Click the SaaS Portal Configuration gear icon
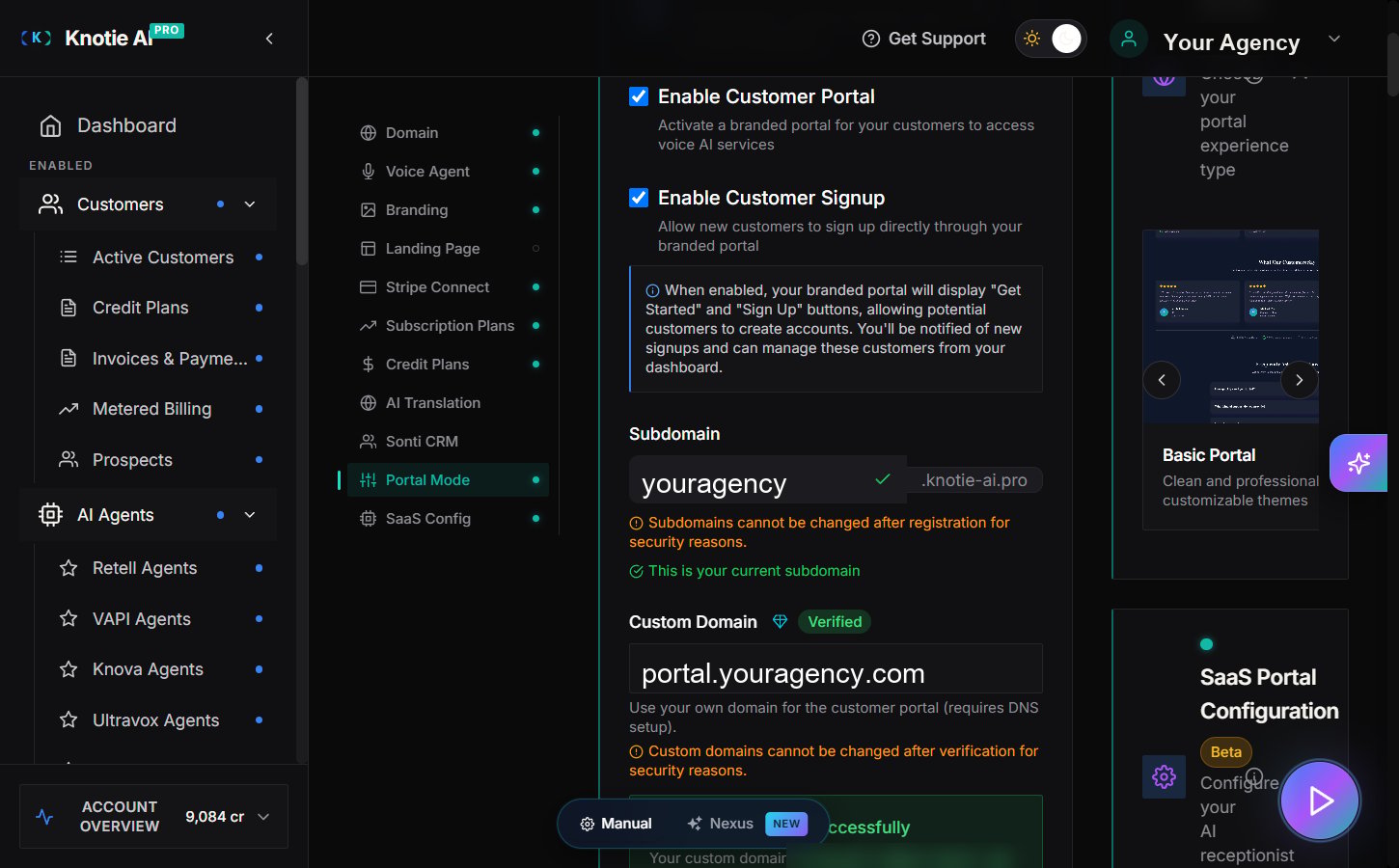This screenshot has width=1399, height=868. tap(1164, 776)
